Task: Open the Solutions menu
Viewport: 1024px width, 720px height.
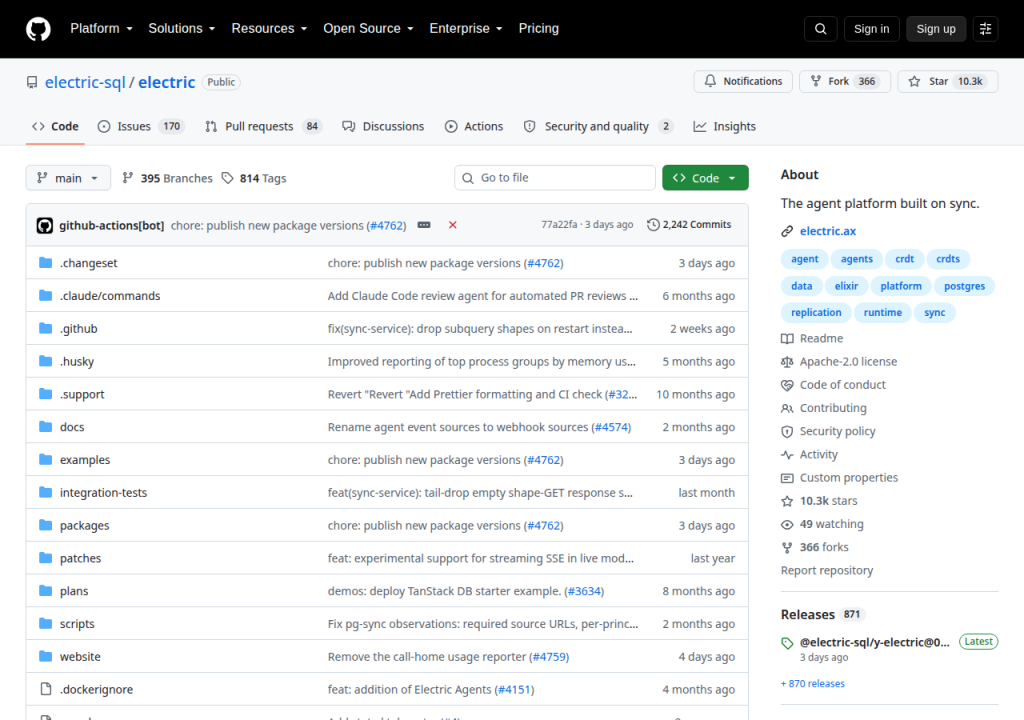Action: coord(182,29)
